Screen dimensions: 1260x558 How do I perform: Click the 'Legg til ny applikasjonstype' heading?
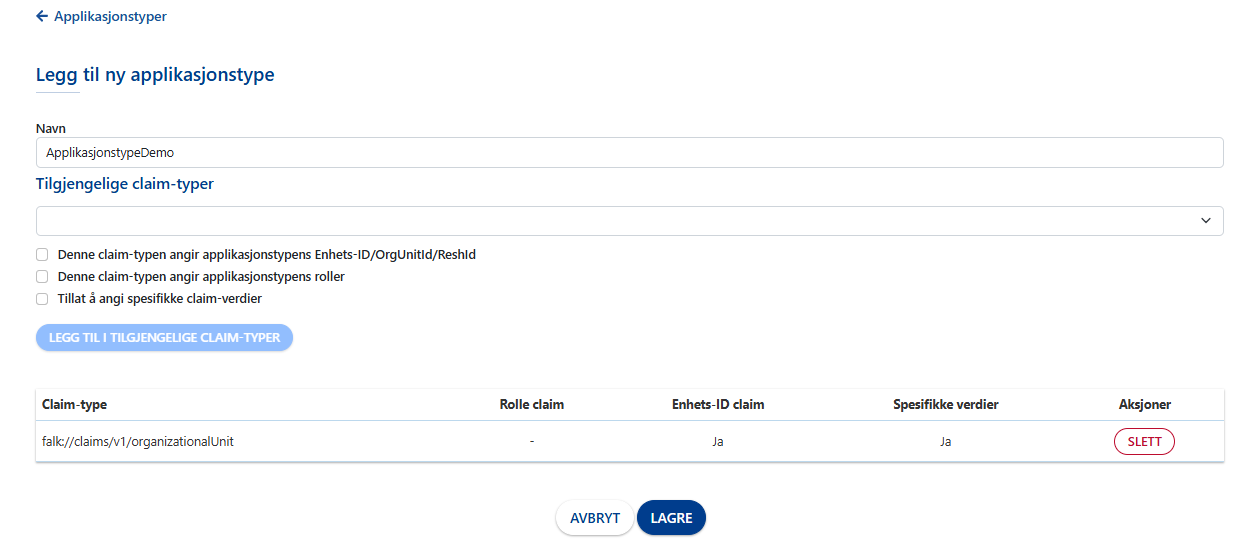point(155,75)
